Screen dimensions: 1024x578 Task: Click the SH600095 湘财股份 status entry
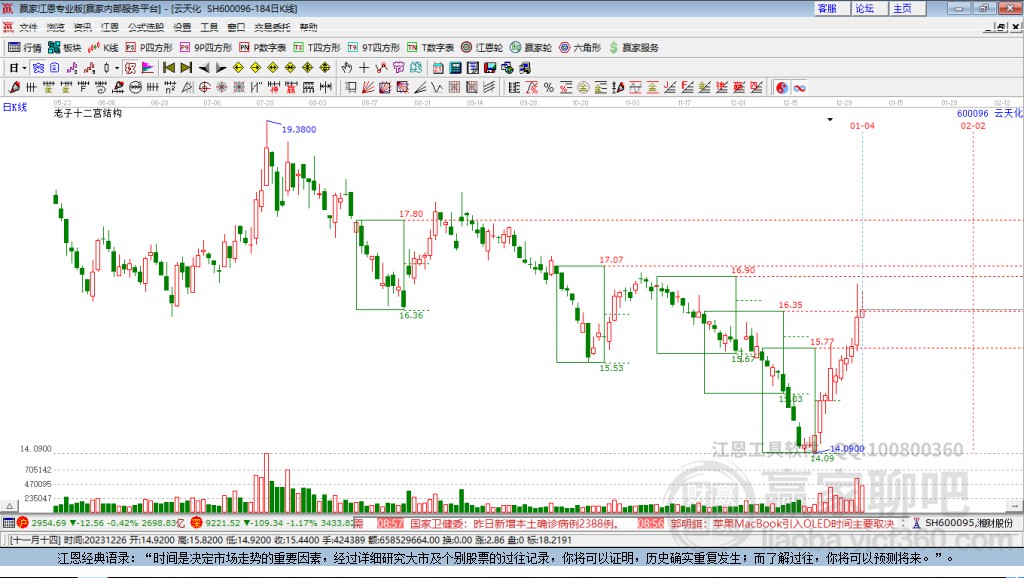pos(969,523)
